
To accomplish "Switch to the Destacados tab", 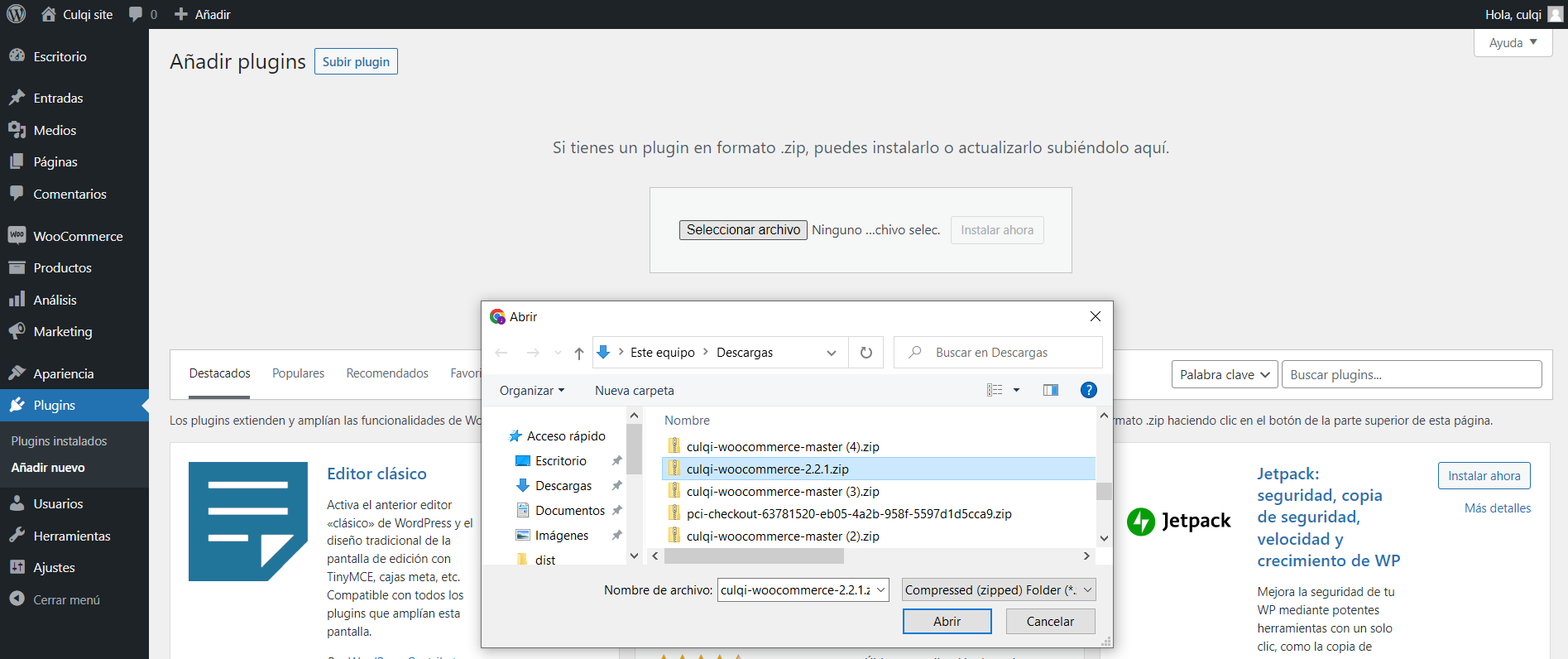I will point(219,373).
